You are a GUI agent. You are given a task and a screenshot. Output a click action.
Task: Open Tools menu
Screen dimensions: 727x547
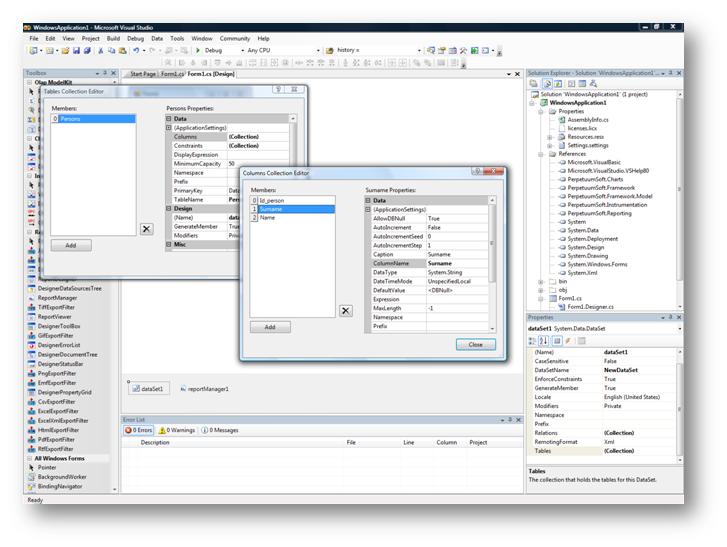tap(177, 38)
